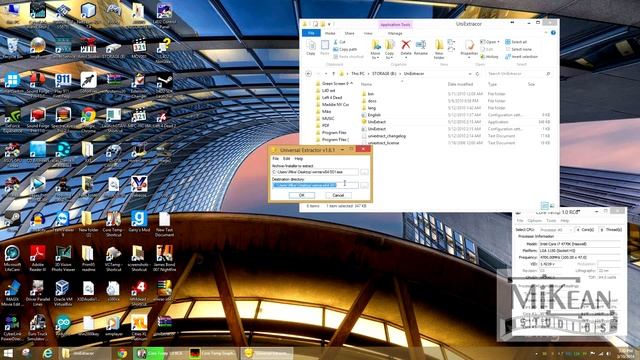Click the Up arrow beside the address bar
Screen dimensions: 640x360
click(x=333, y=74)
